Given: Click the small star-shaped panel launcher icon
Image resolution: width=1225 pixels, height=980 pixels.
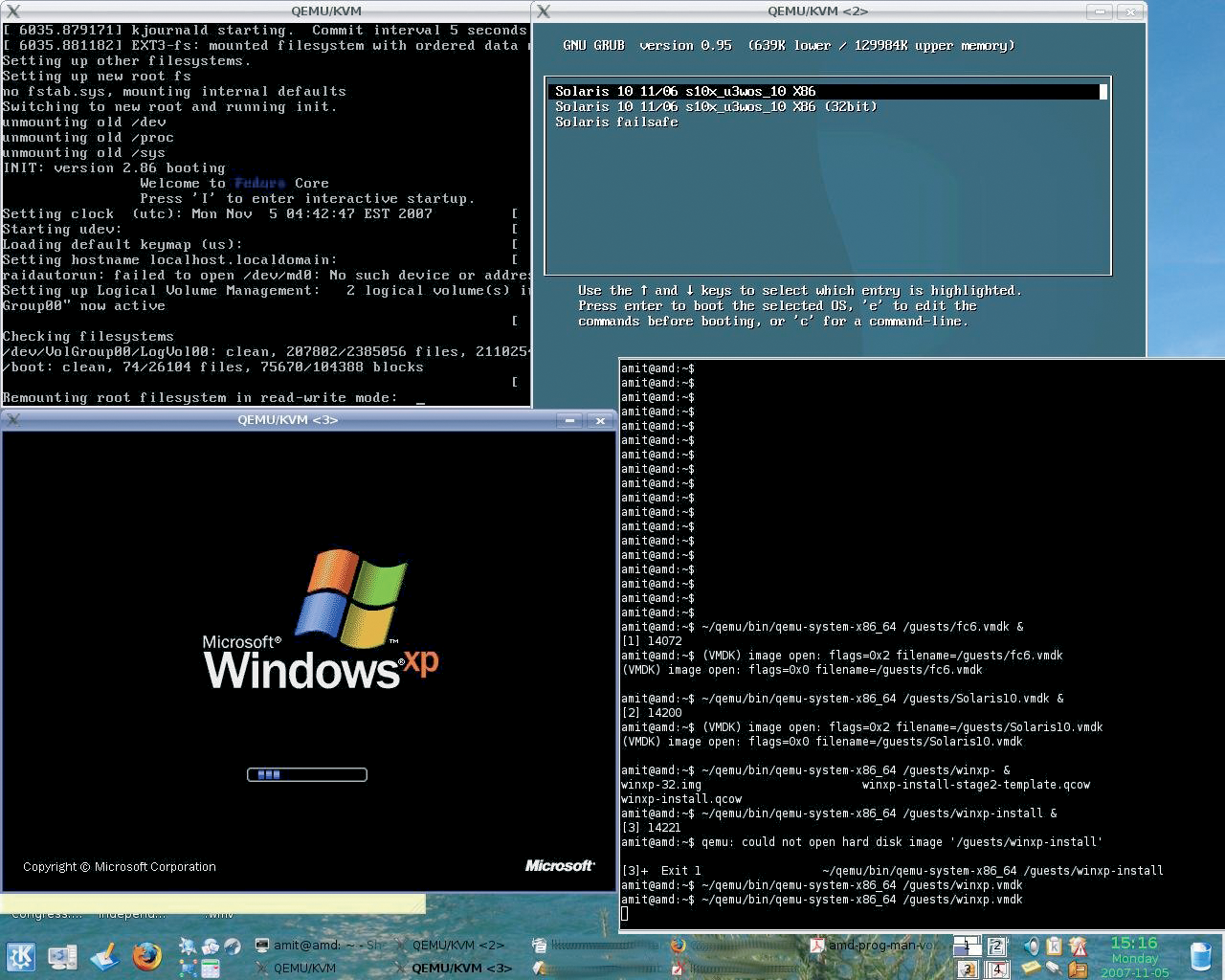Looking at the screenshot, I should click(188, 946).
